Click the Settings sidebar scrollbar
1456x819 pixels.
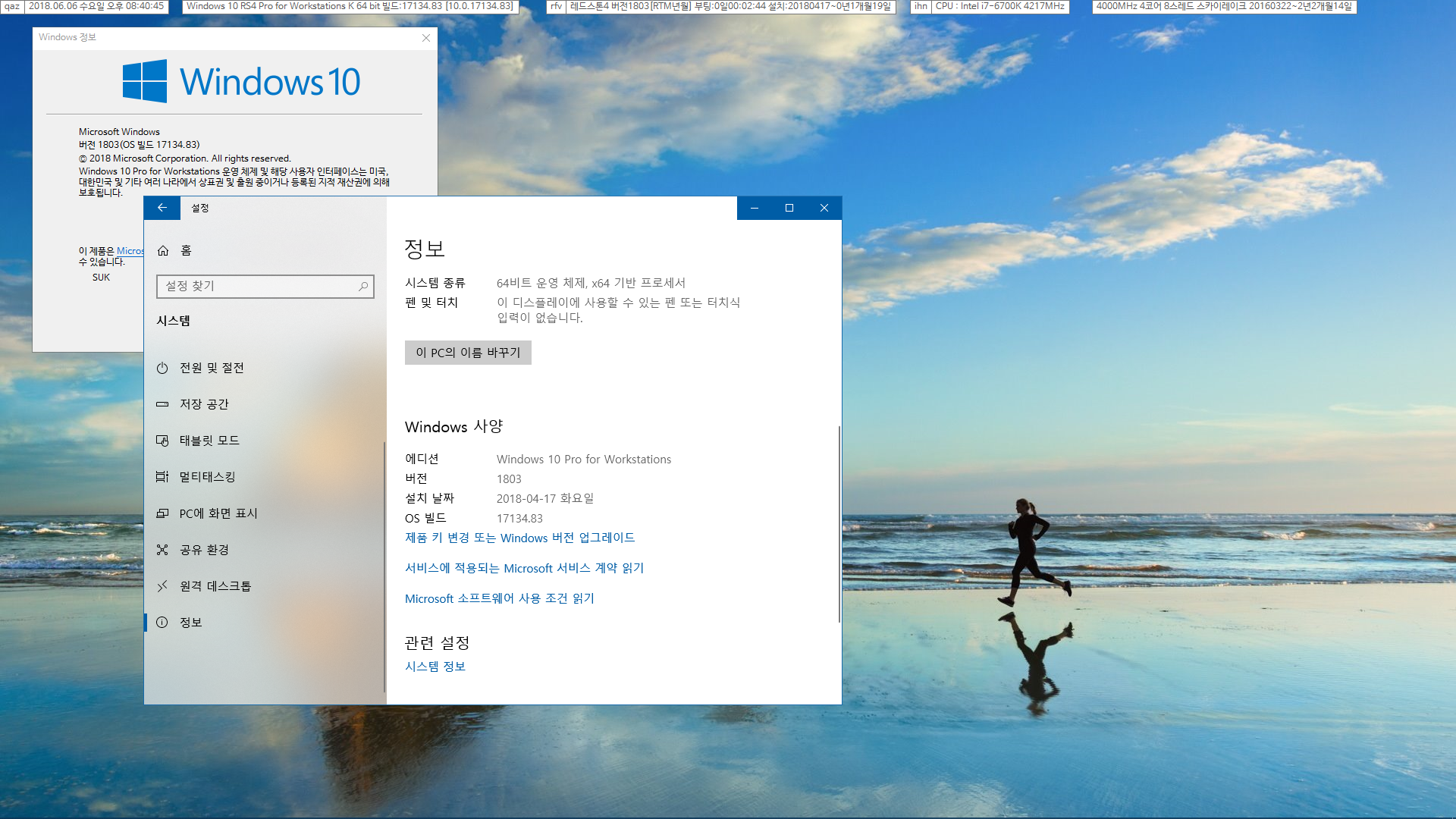[x=384, y=567]
